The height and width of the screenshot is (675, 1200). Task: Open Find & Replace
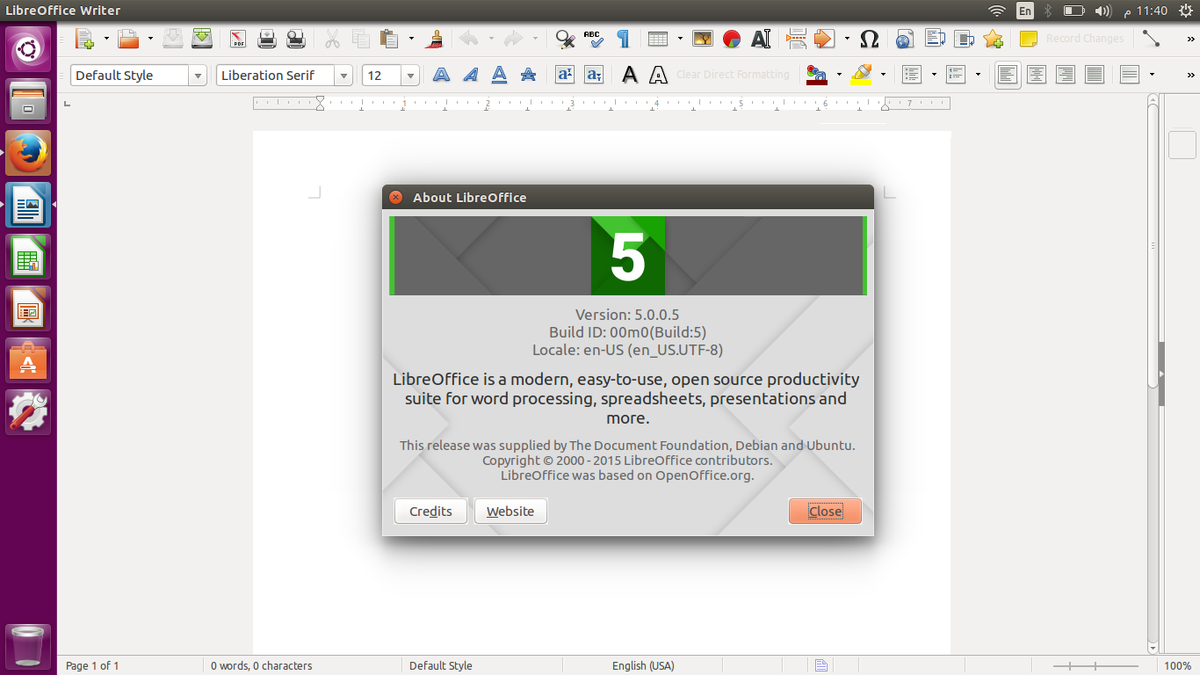point(565,39)
